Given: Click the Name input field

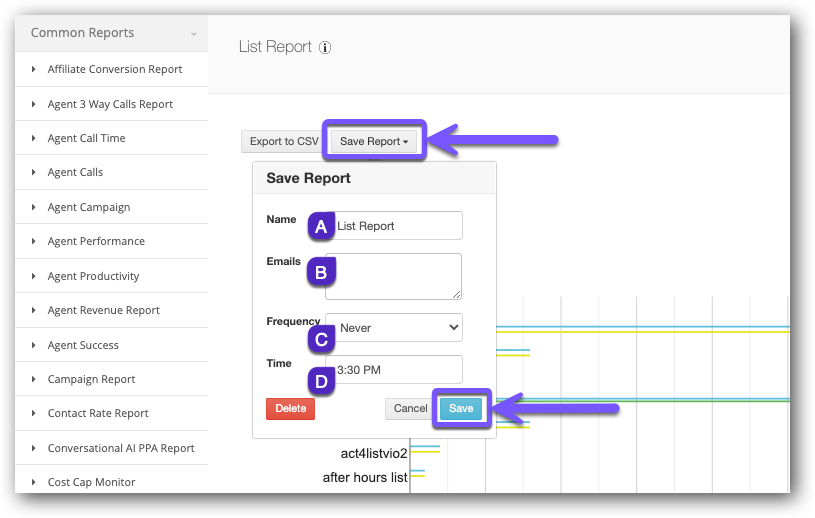Looking at the screenshot, I should point(396,226).
